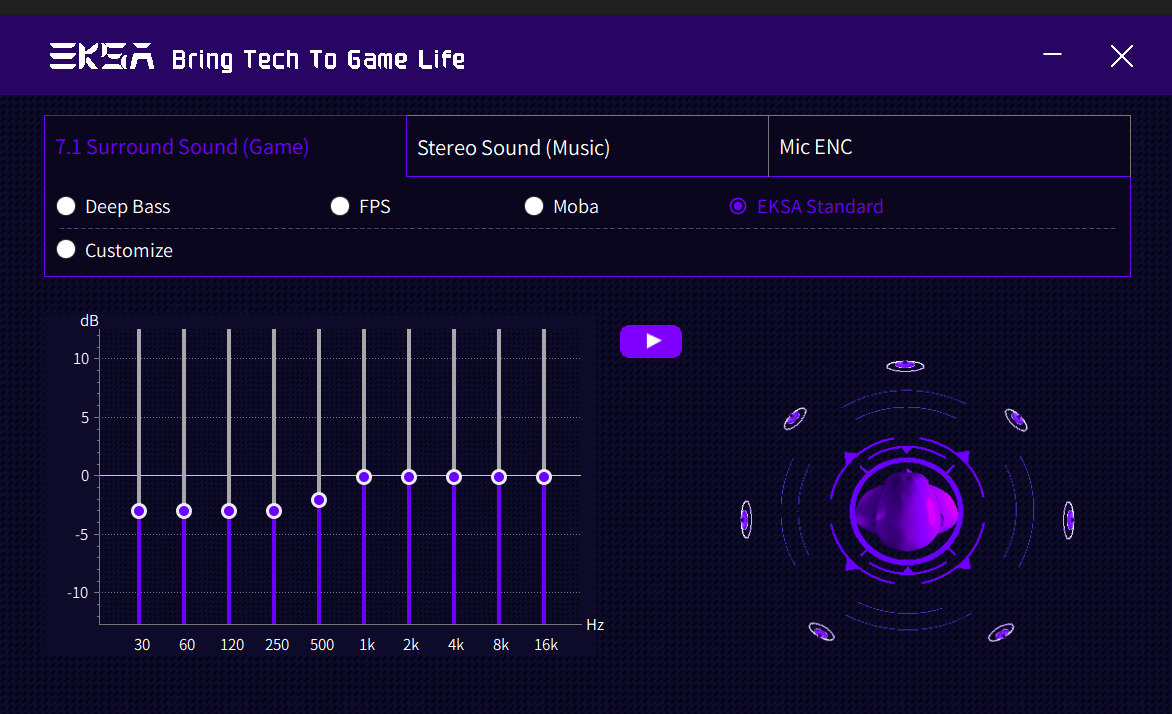Play the surround sound test
The image size is (1172, 714).
tap(650, 341)
